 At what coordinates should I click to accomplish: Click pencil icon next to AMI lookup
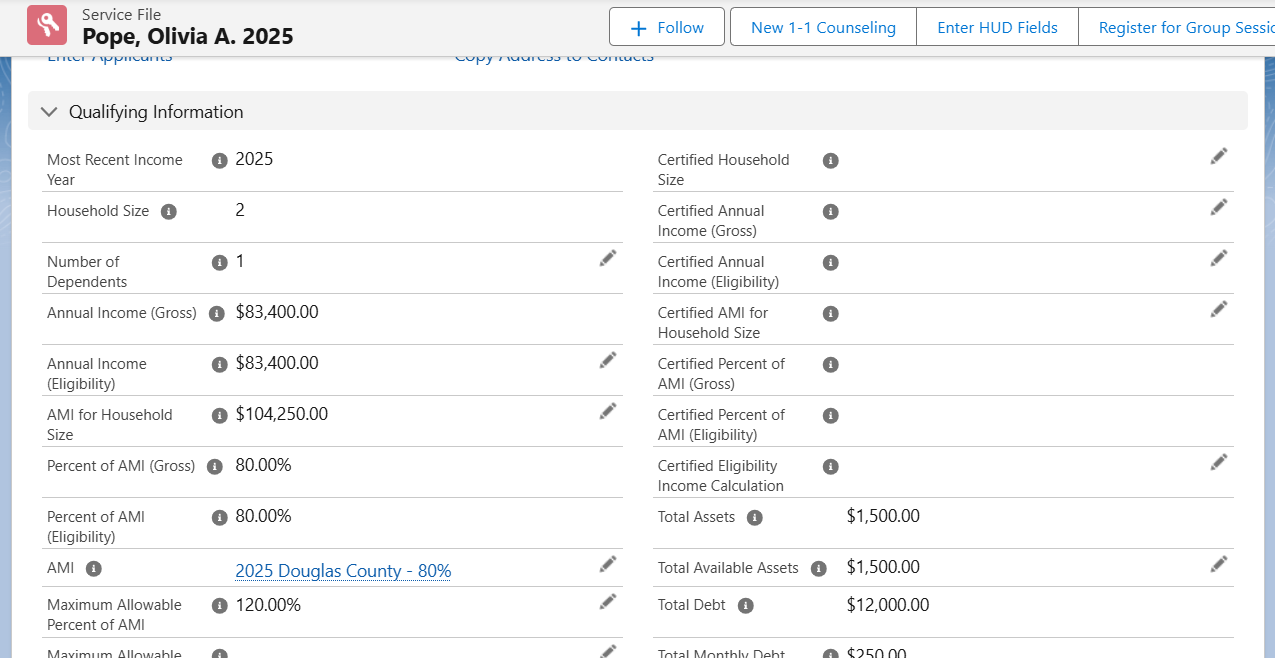tap(607, 564)
